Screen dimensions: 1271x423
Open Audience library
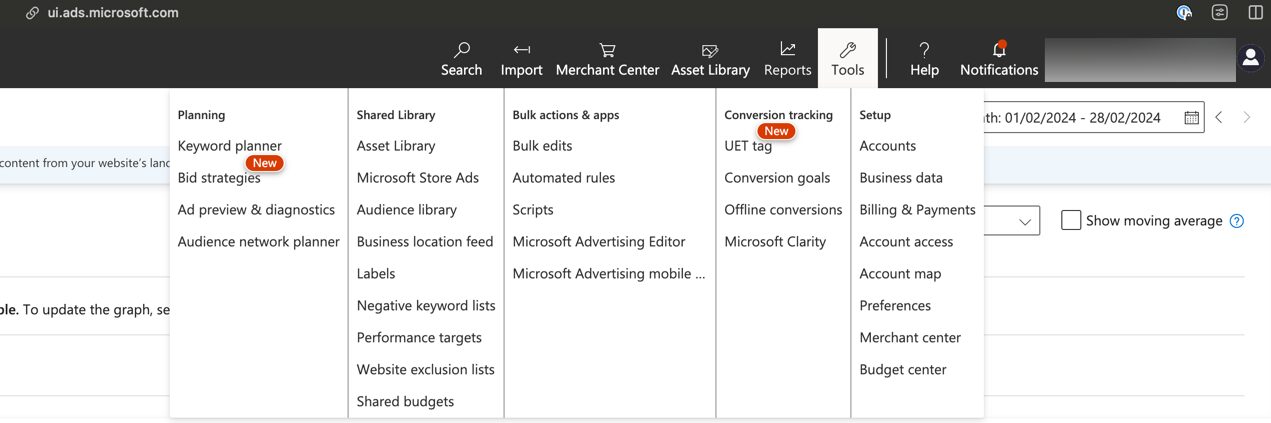(x=407, y=210)
